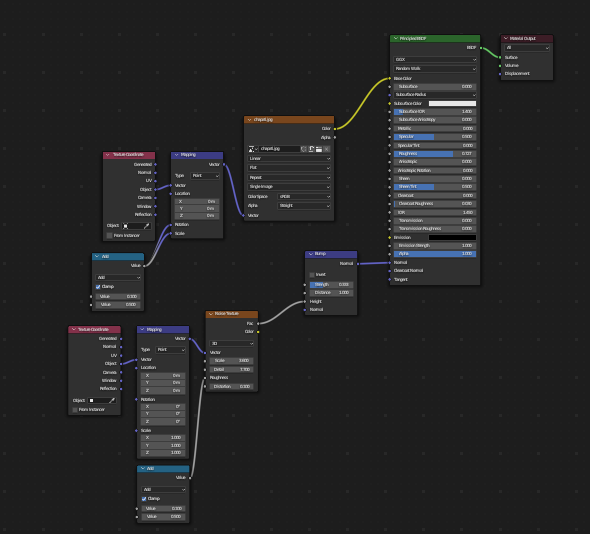
Task: Open the GGX distribution dropdown
Action: [435, 60]
